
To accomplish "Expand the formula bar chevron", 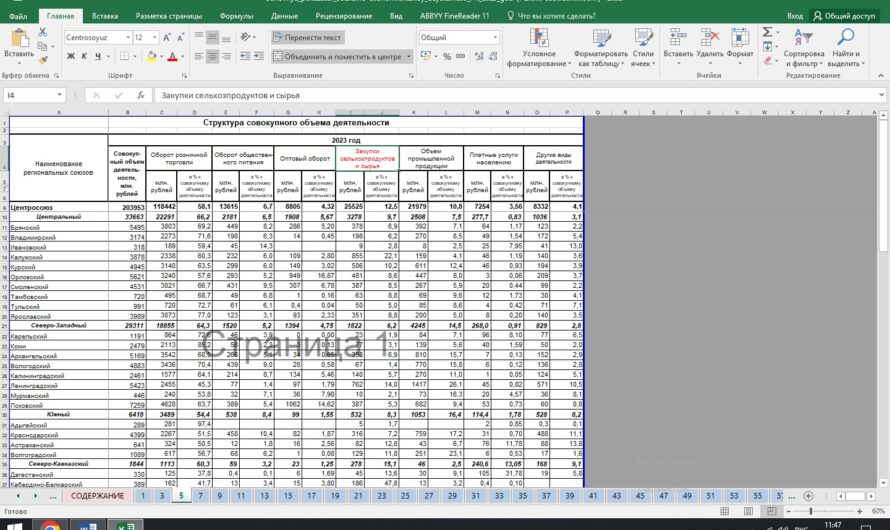I will [881, 95].
